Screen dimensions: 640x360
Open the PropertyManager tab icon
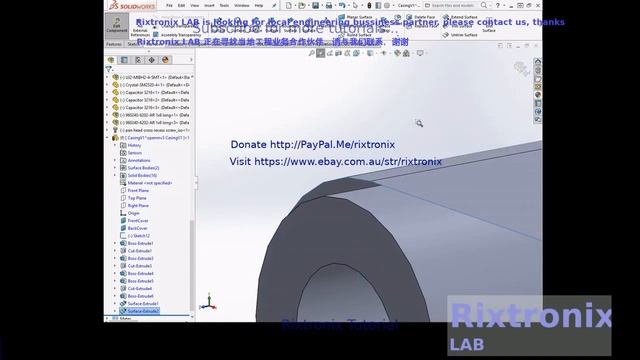point(124,60)
